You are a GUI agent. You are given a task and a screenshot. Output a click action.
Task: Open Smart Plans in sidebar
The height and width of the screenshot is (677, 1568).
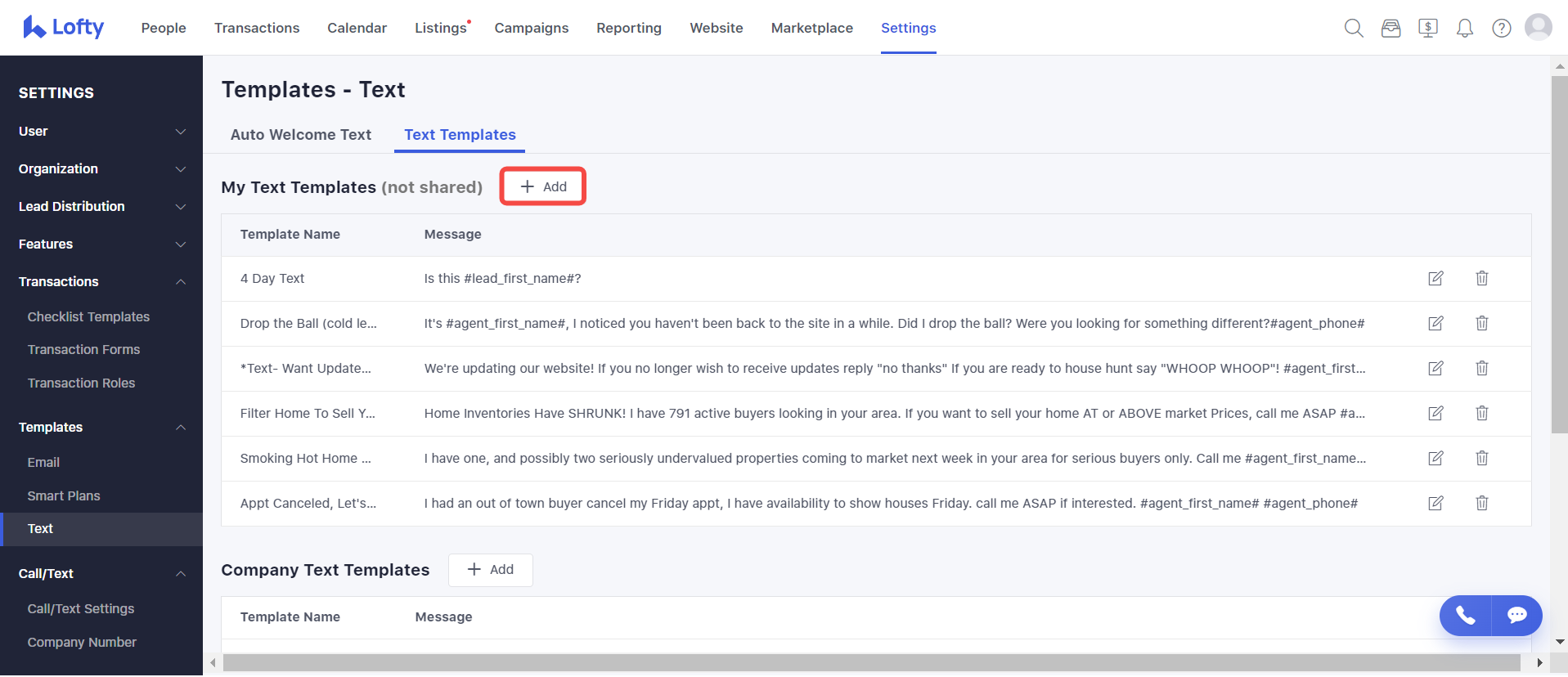point(64,495)
